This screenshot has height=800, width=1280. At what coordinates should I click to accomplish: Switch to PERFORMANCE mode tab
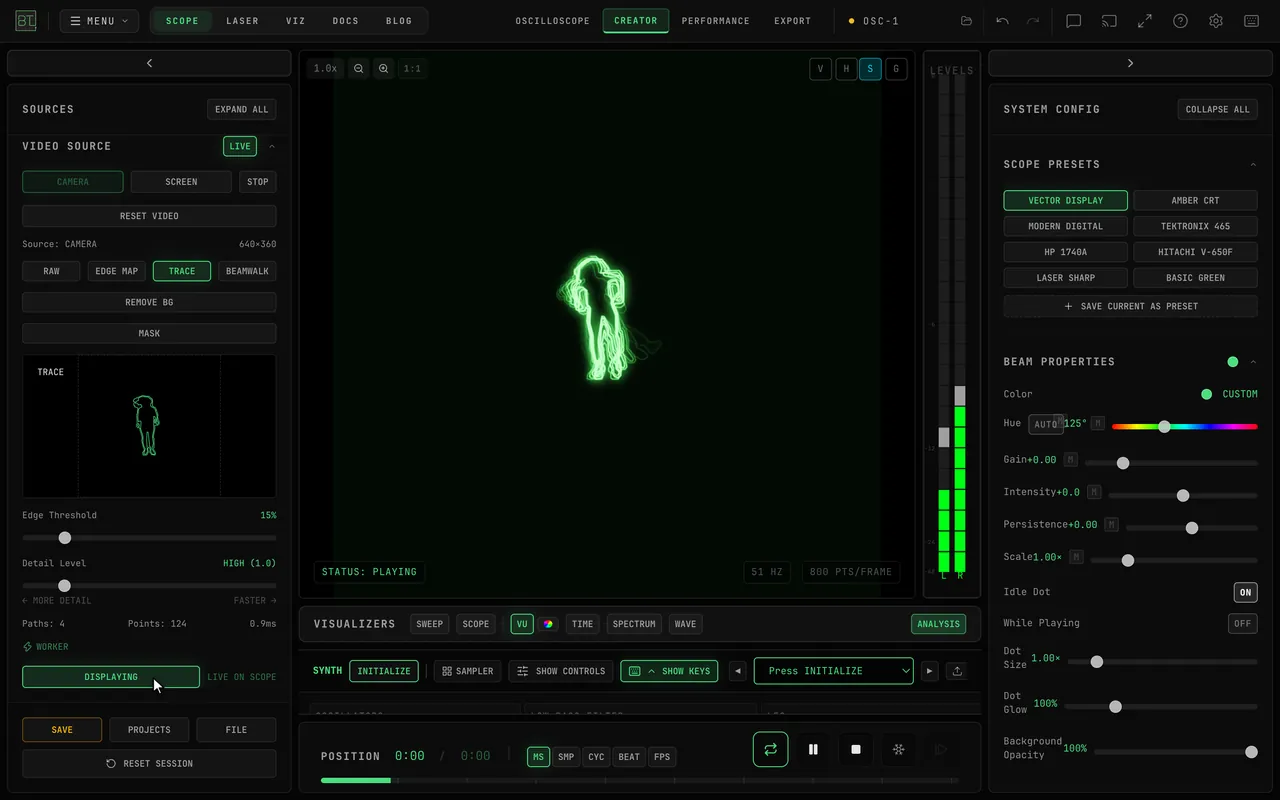point(716,21)
